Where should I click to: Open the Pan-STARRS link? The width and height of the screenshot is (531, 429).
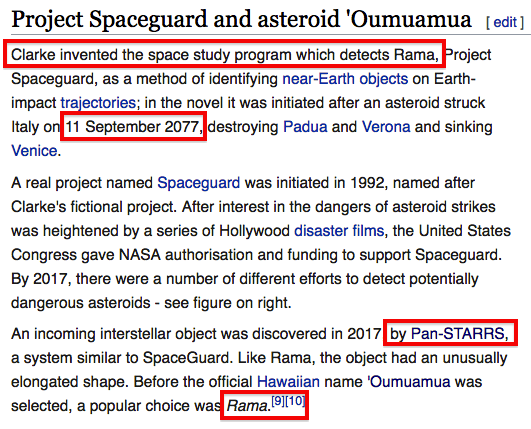(458, 334)
